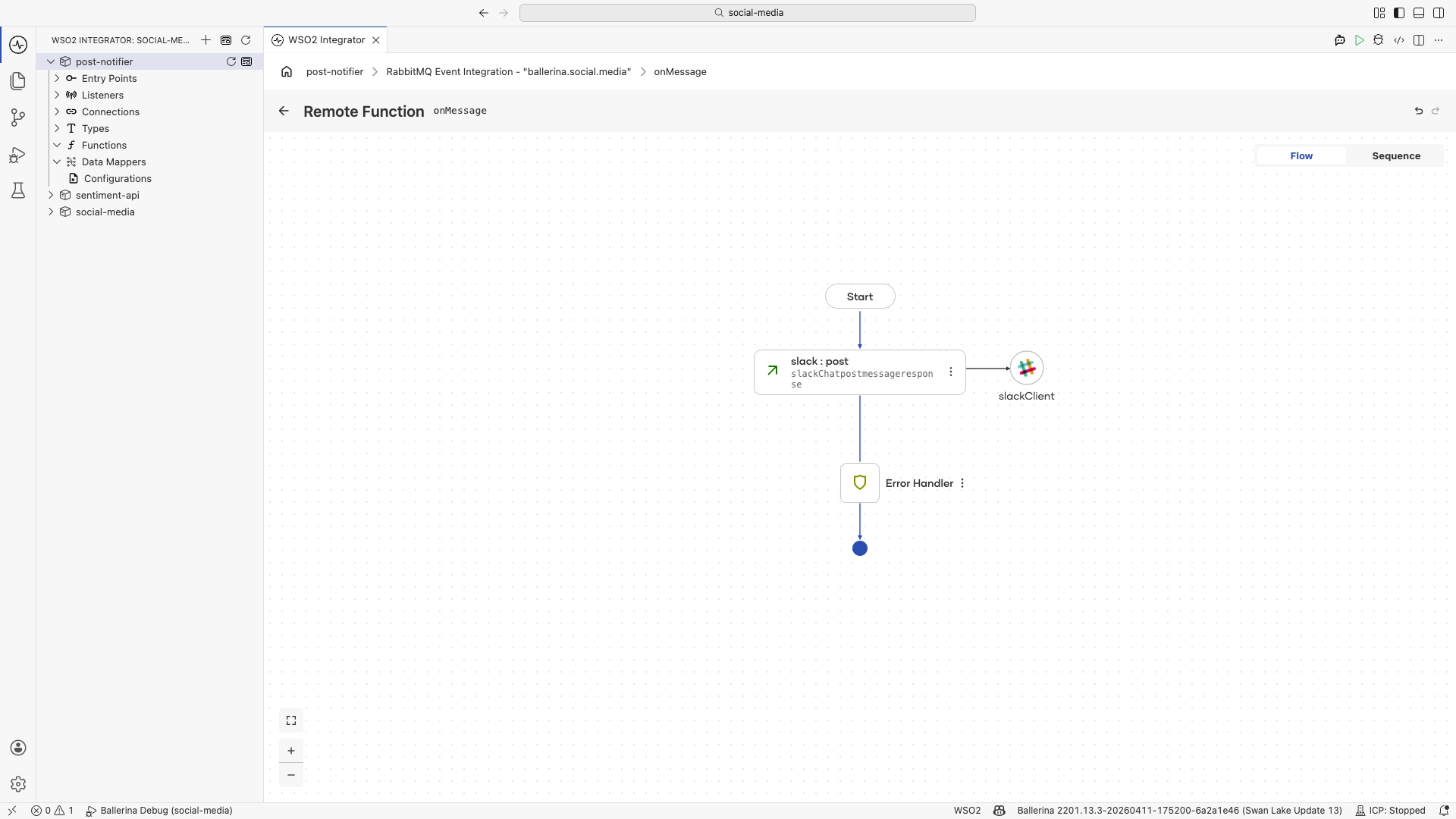Run the integration with the play icon
The height and width of the screenshot is (819, 1456).
[x=1360, y=40]
